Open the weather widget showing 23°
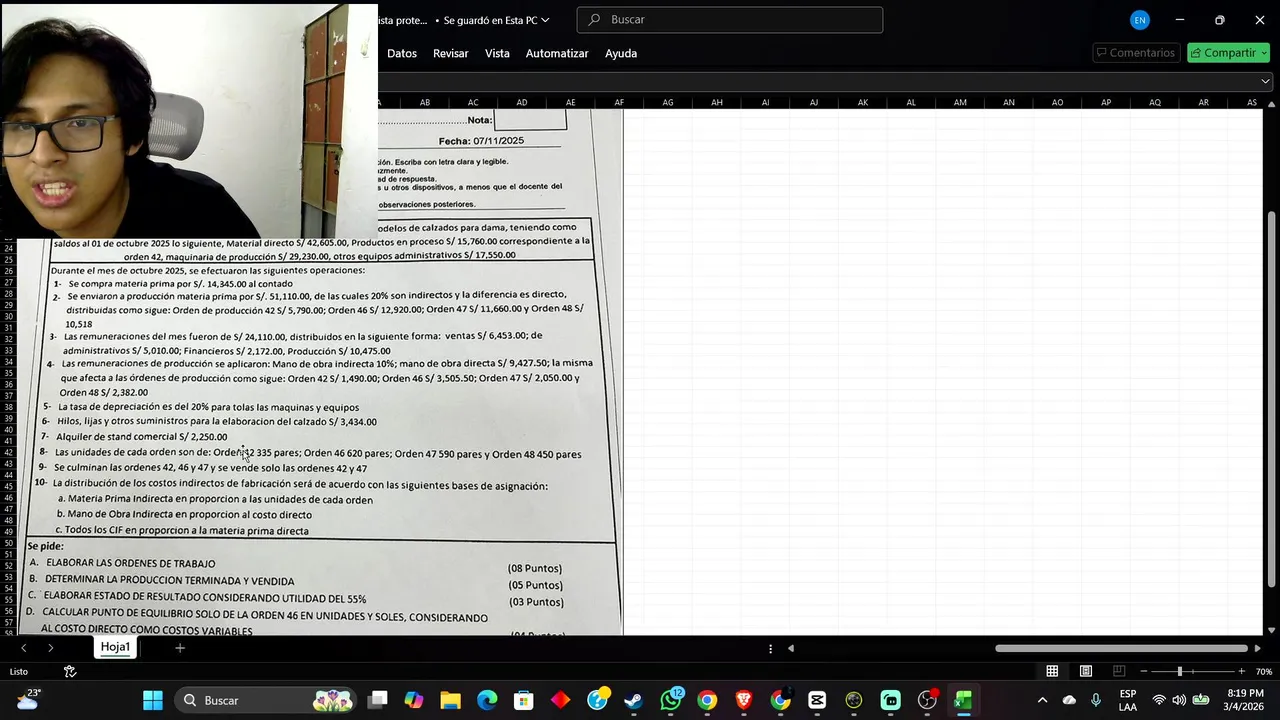The height and width of the screenshot is (720, 1280). click(x=29, y=699)
